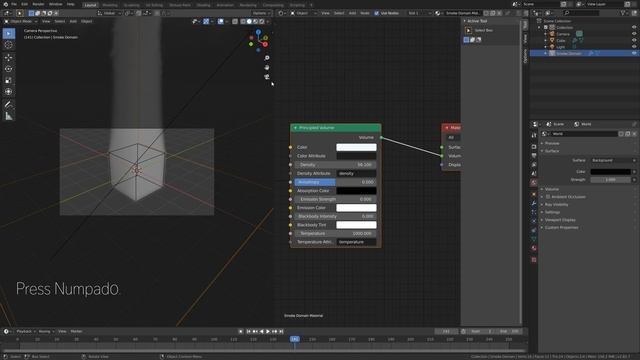Select the Move tool
640x360 pixels.
(9, 58)
